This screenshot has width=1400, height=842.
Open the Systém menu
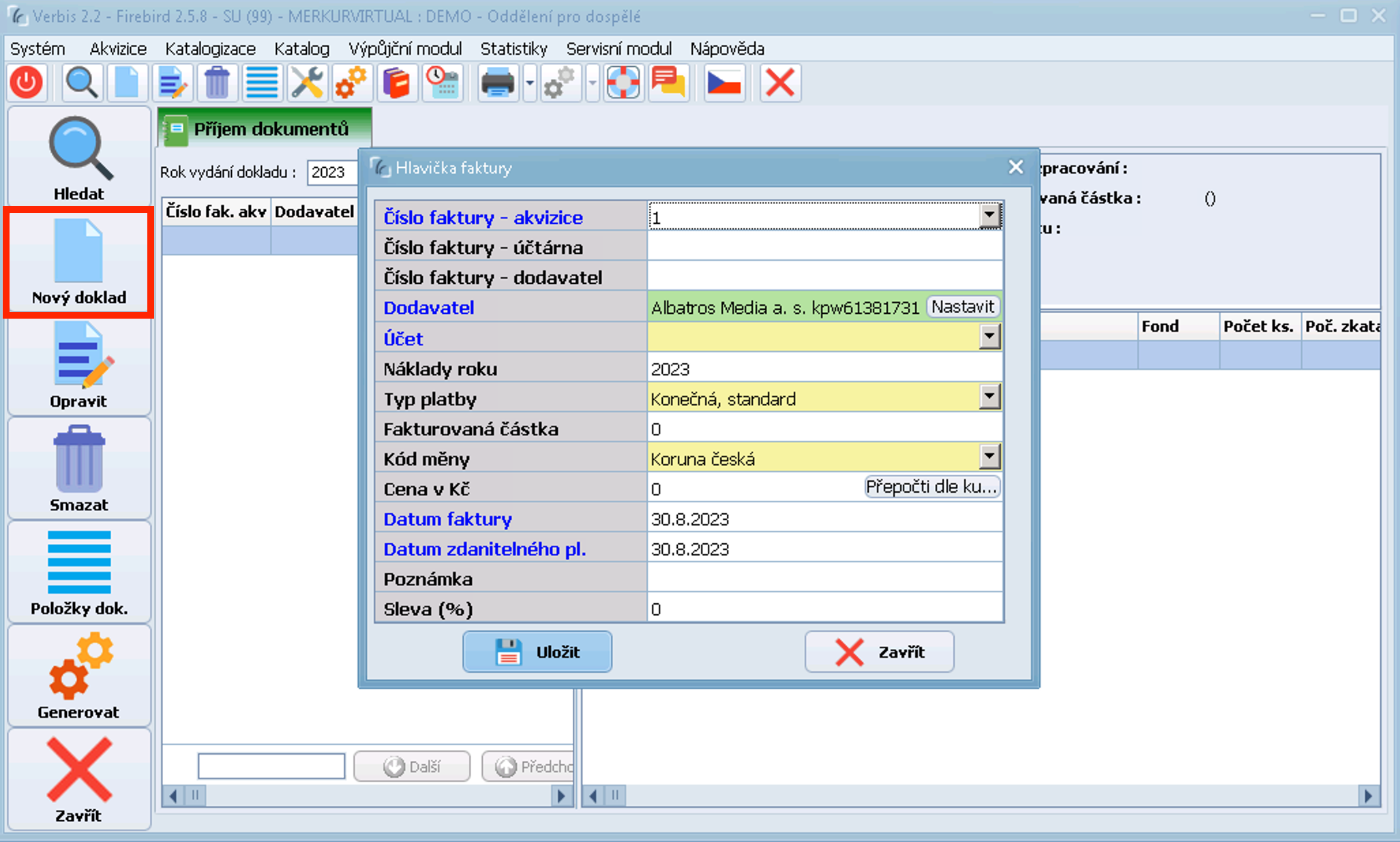pos(38,48)
